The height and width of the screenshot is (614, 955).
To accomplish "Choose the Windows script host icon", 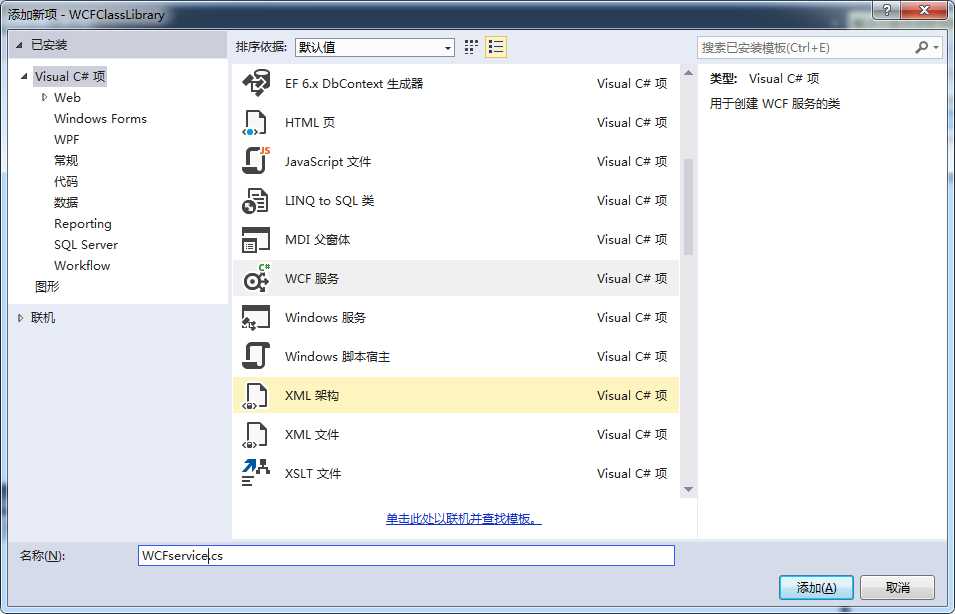I will click(x=256, y=356).
